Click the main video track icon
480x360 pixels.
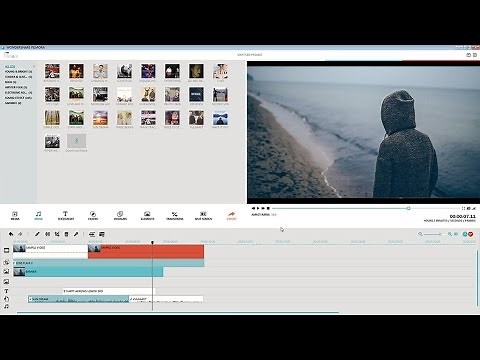[6, 250]
